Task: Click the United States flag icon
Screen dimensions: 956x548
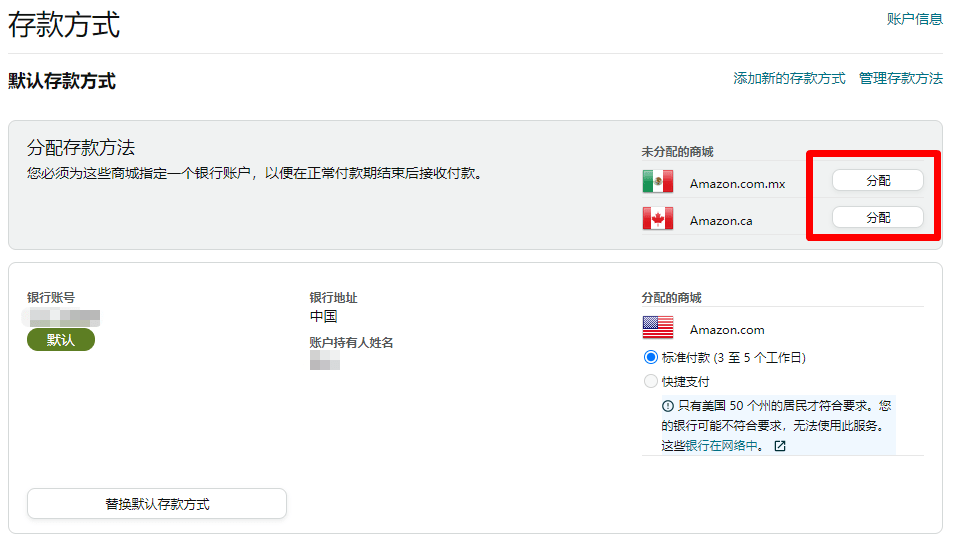Action: pyautogui.click(x=657, y=328)
